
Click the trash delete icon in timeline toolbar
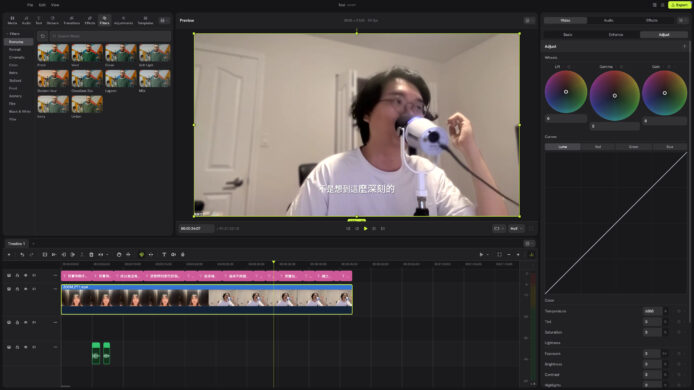point(91,255)
